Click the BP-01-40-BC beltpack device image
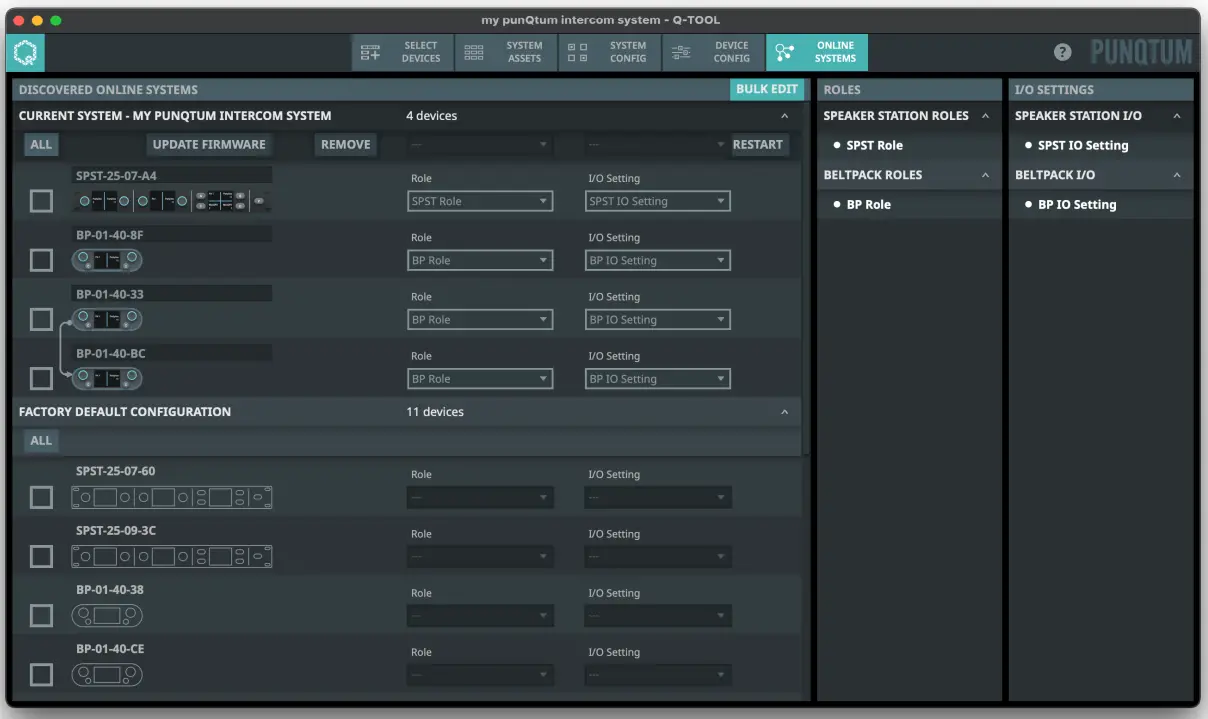The height and width of the screenshot is (719, 1208). (107, 378)
